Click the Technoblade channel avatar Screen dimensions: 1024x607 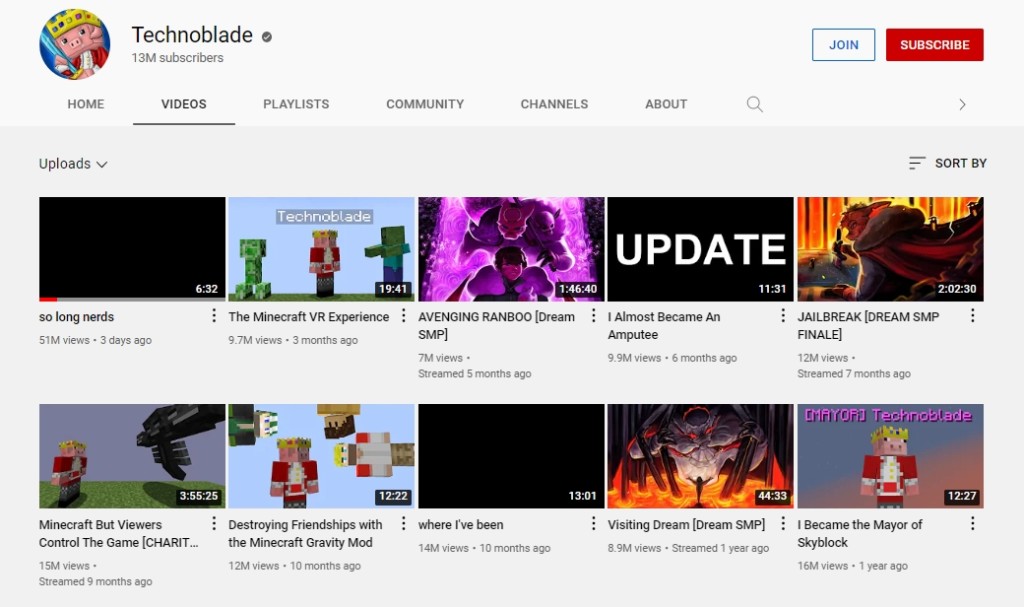74,45
